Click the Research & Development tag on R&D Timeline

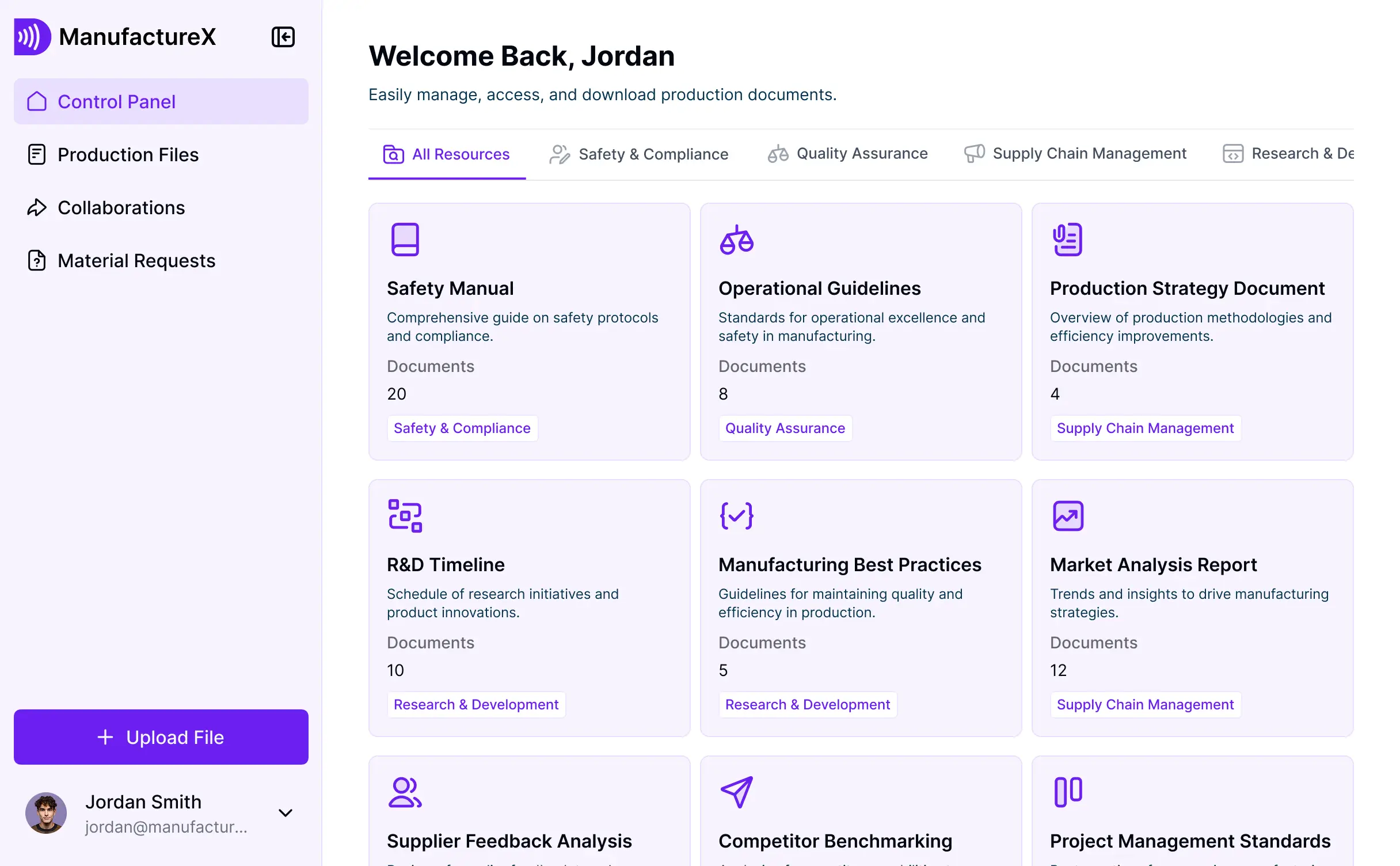coord(475,704)
